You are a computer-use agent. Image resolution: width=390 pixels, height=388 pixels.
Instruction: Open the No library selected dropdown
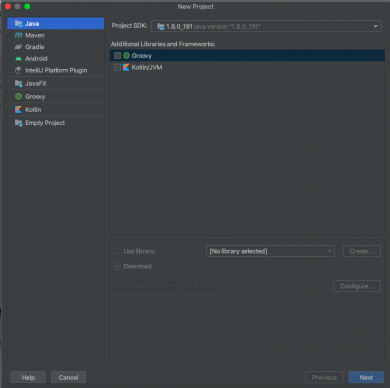point(270,251)
